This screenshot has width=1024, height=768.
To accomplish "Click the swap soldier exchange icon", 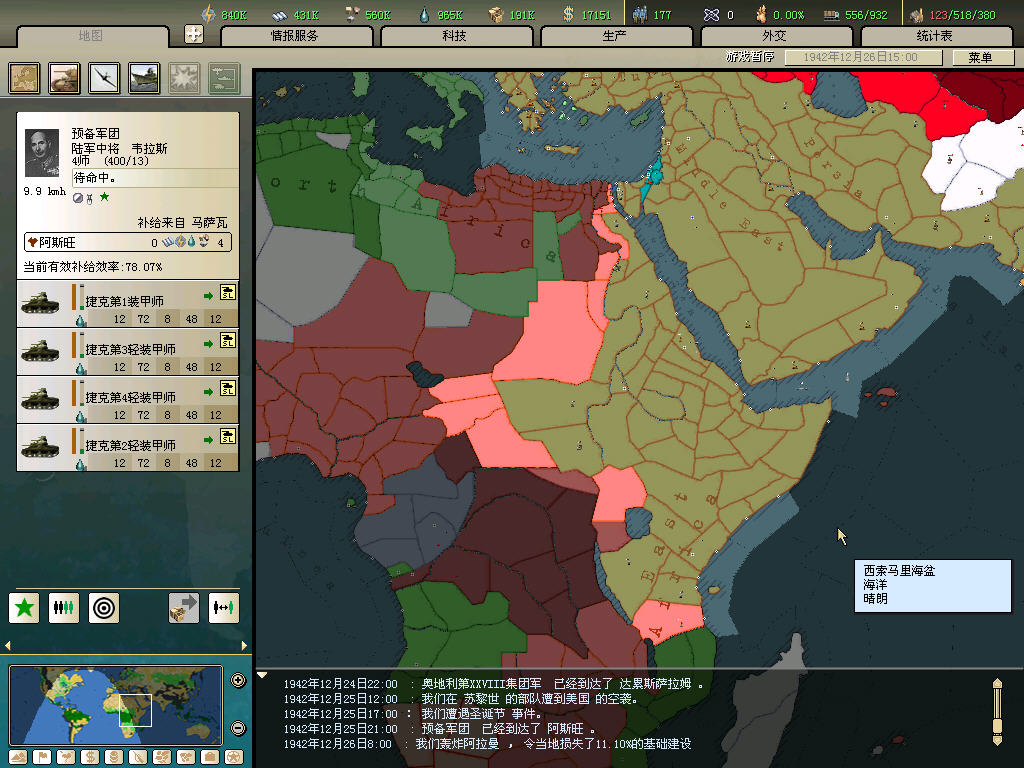I will [x=223, y=608].
